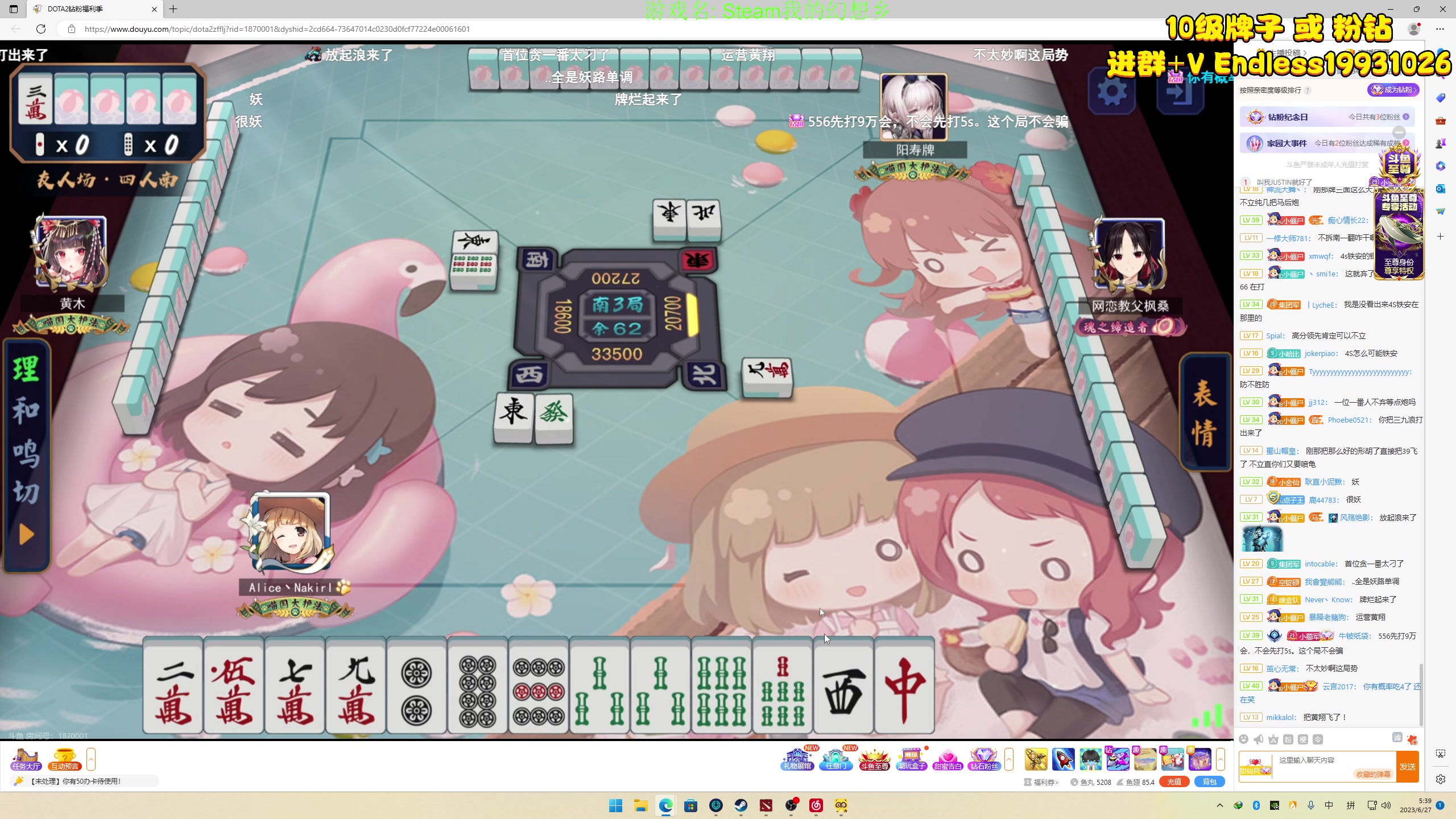Expand the chevron beside 互动预言
Image resolution: width=1456 pixels, height=819 pixels.
coord(91,759)
